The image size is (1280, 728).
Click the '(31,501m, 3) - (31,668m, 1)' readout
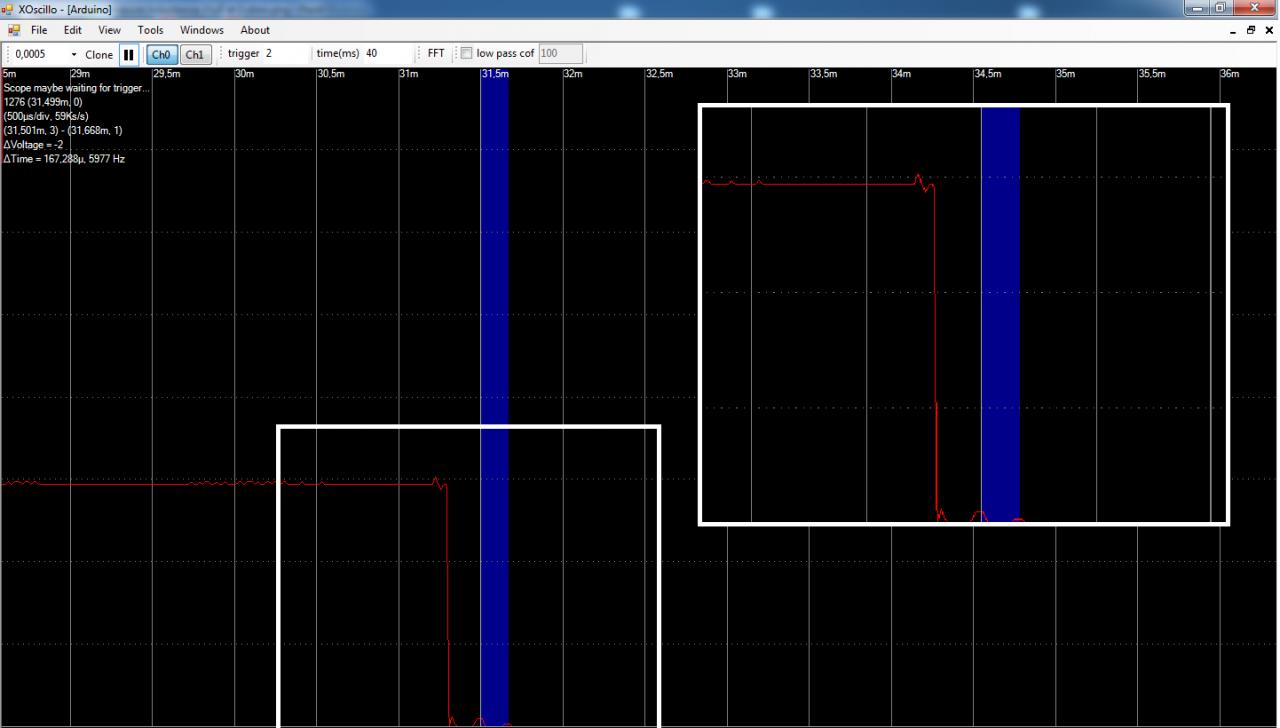pyautogui.click(x=63, y=130)
